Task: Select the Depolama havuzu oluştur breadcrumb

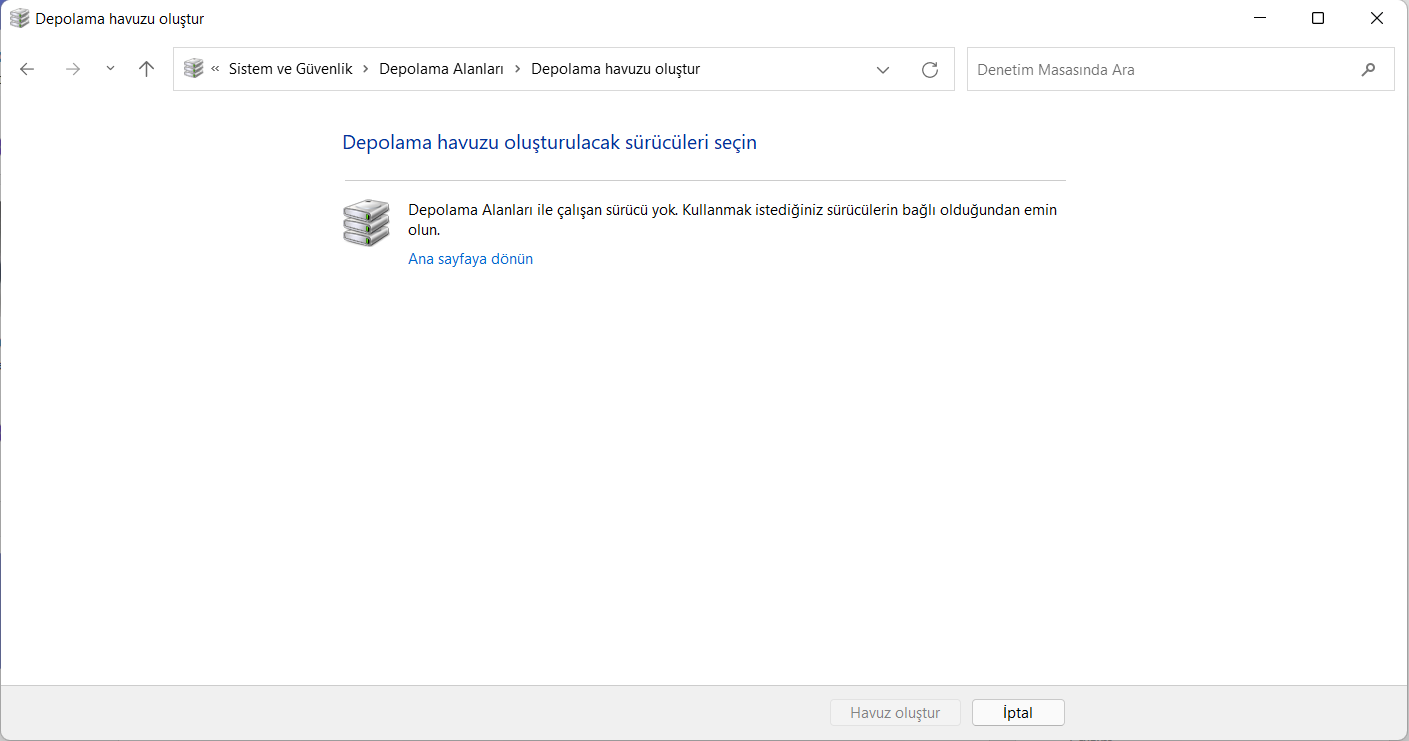Action: 615,69
